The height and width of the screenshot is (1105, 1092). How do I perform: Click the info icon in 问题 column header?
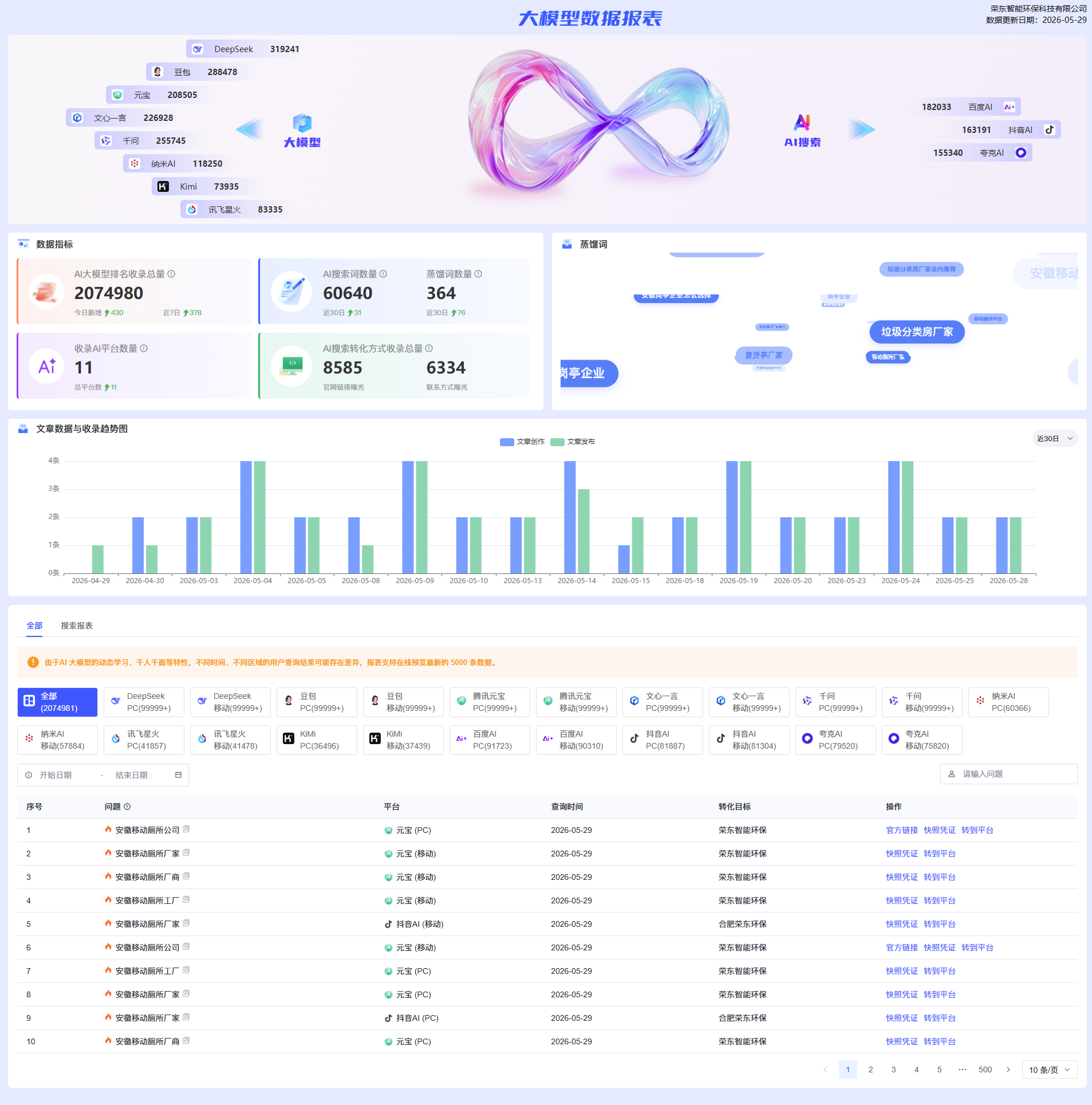coord(127,807)
